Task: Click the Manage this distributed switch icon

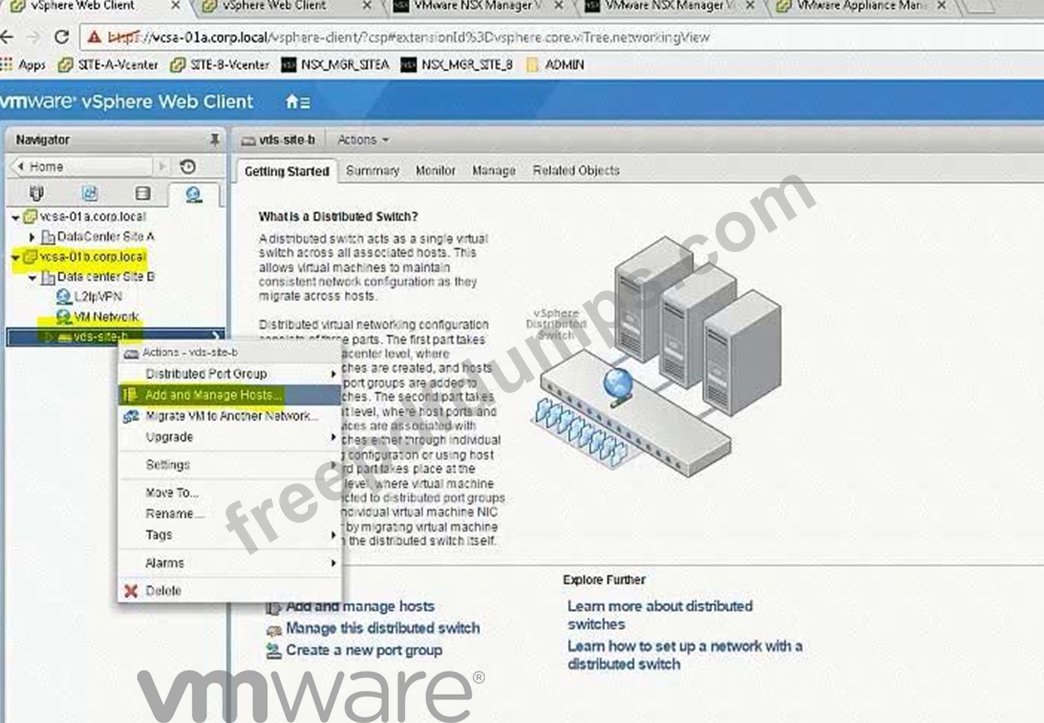Action: 273,628
